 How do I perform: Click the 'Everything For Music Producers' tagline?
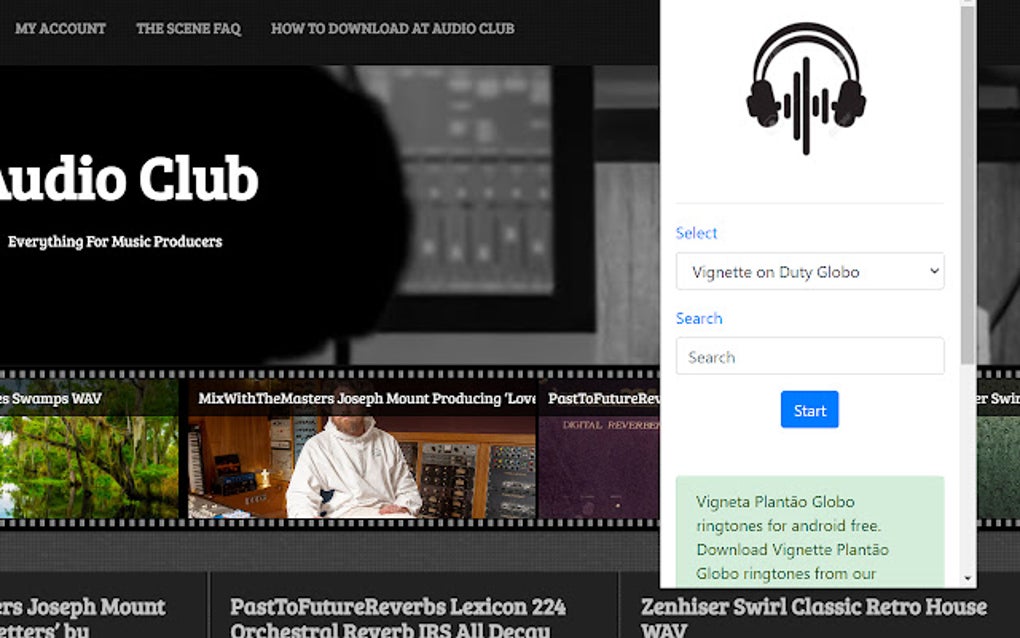tap(115, 241)
